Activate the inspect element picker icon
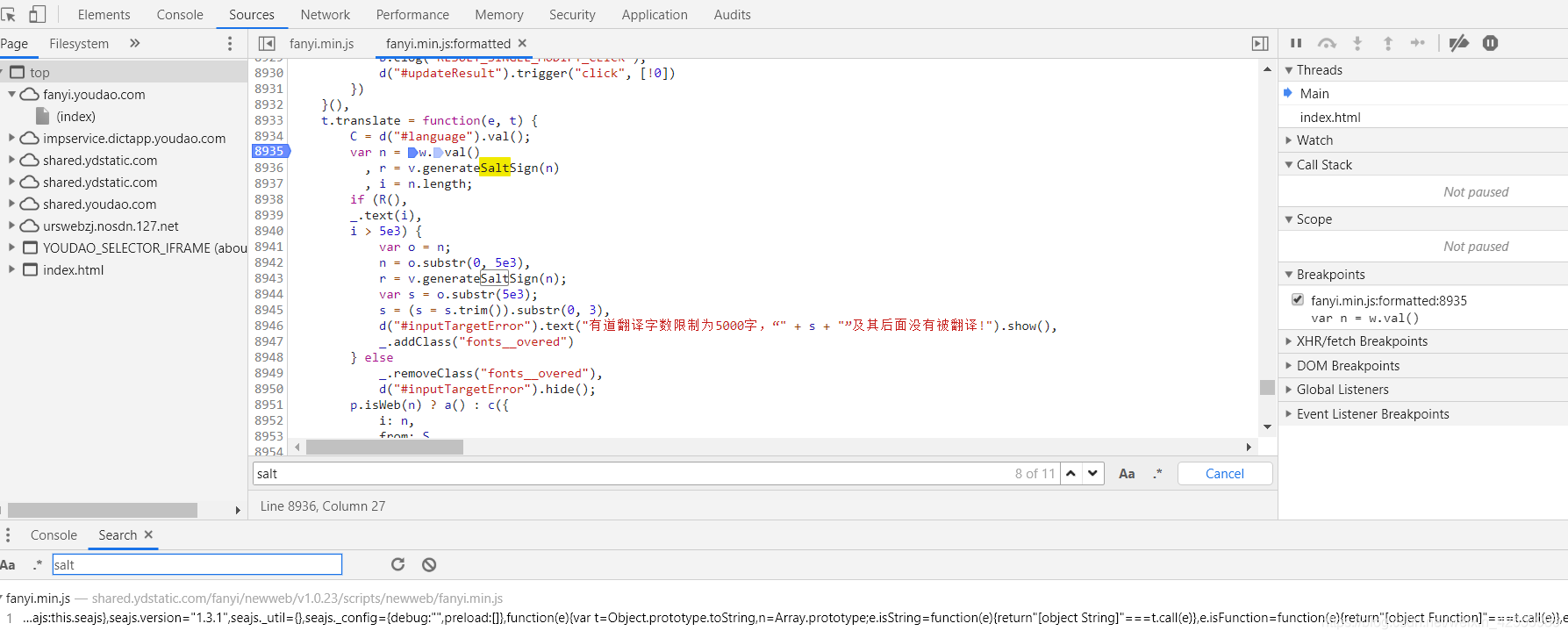This screenshot has height=638, width=1568. [9, 14]
